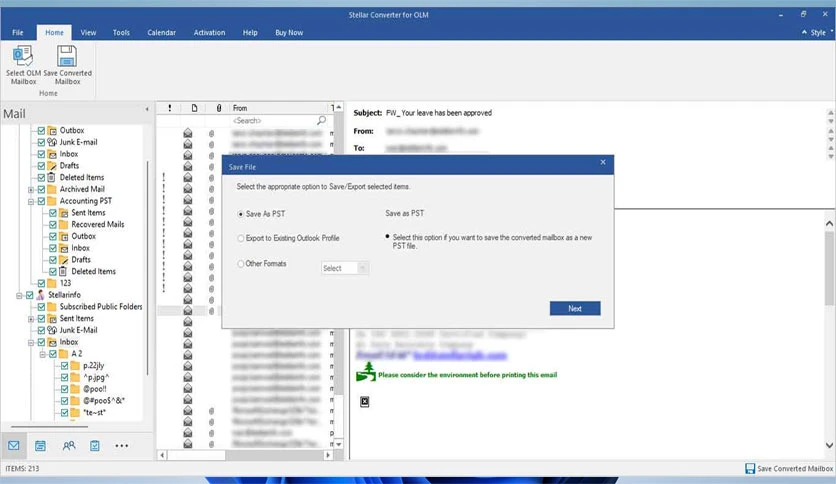
Task: Collapse the Accounting PST tree node
Action: tap(31, 201)
